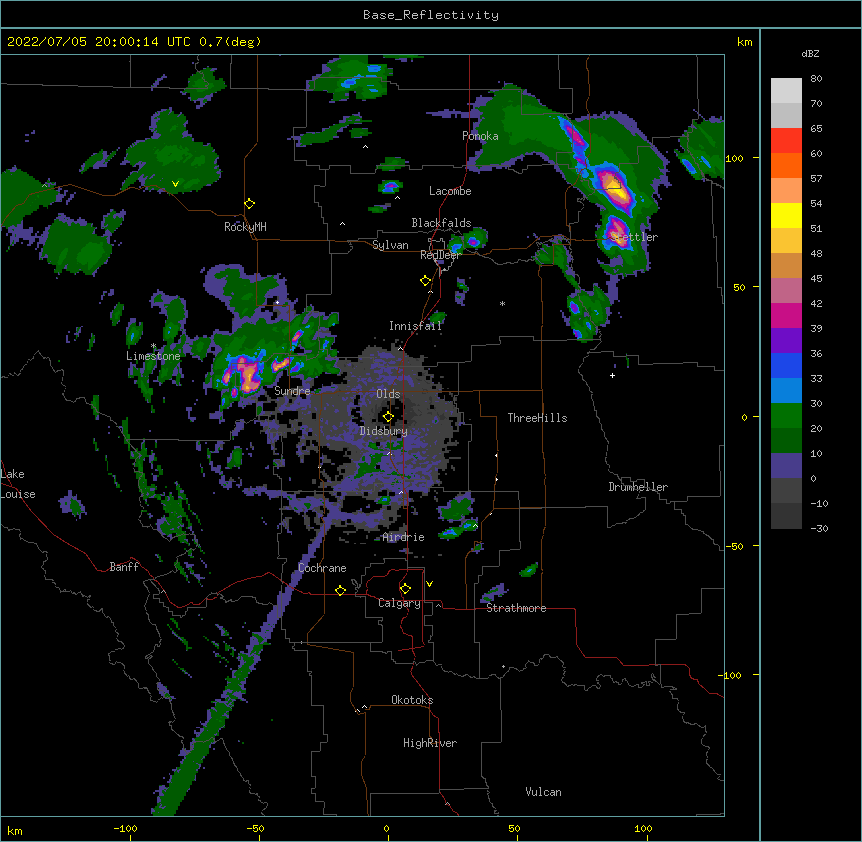
Task: Click the light blue 33 dBZ legend swatch
Action: (786, 391)
